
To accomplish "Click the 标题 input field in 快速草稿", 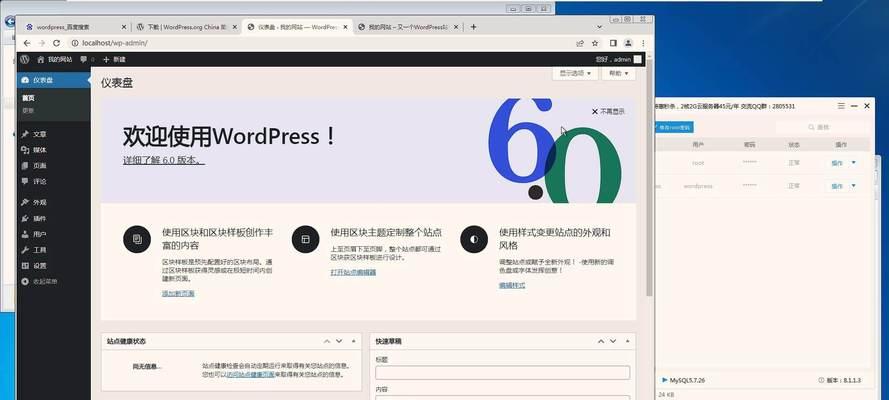I will pyautogui.click(x=502, y=373).
